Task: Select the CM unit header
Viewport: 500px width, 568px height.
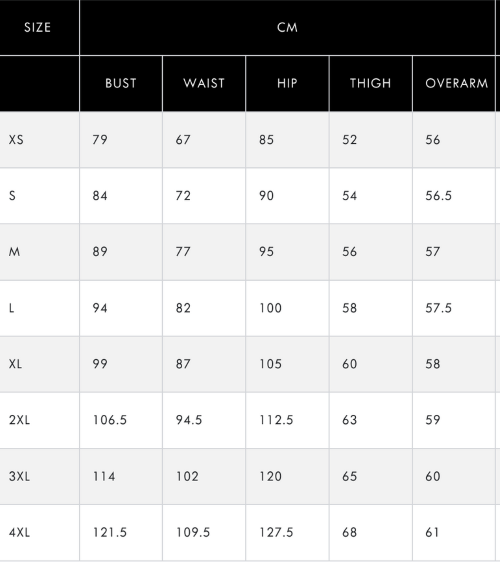Action: [x=287, y=28]
